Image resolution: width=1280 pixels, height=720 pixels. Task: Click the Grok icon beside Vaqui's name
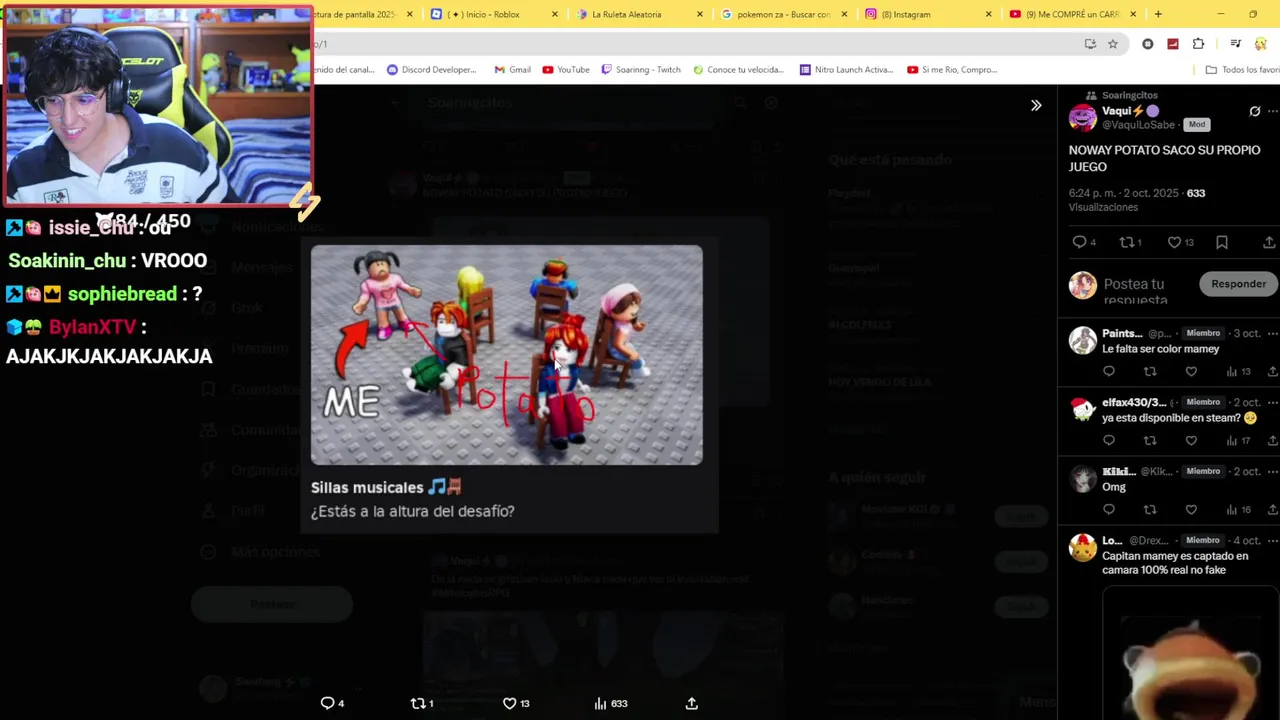pyautogui.click(x=1255, y=112)
